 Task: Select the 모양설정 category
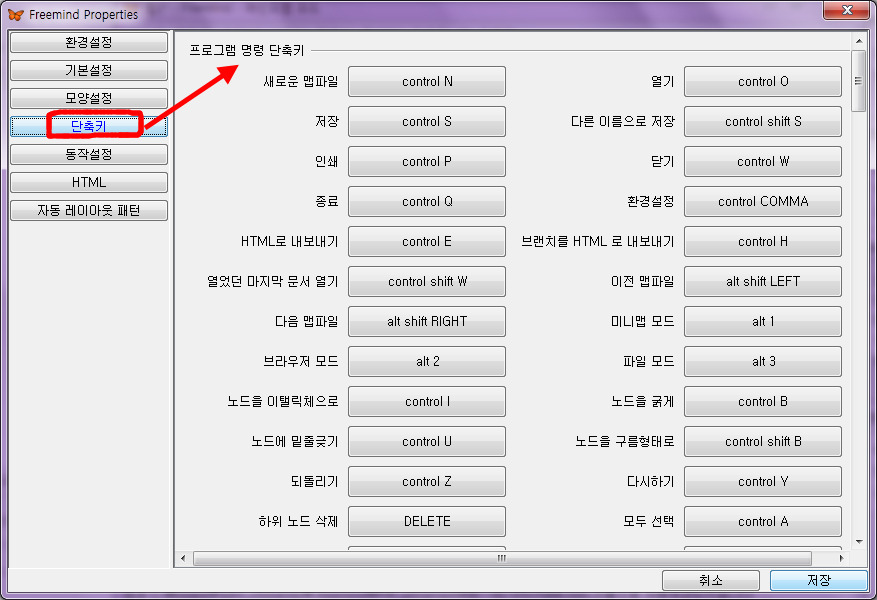(x=88, y=98)
